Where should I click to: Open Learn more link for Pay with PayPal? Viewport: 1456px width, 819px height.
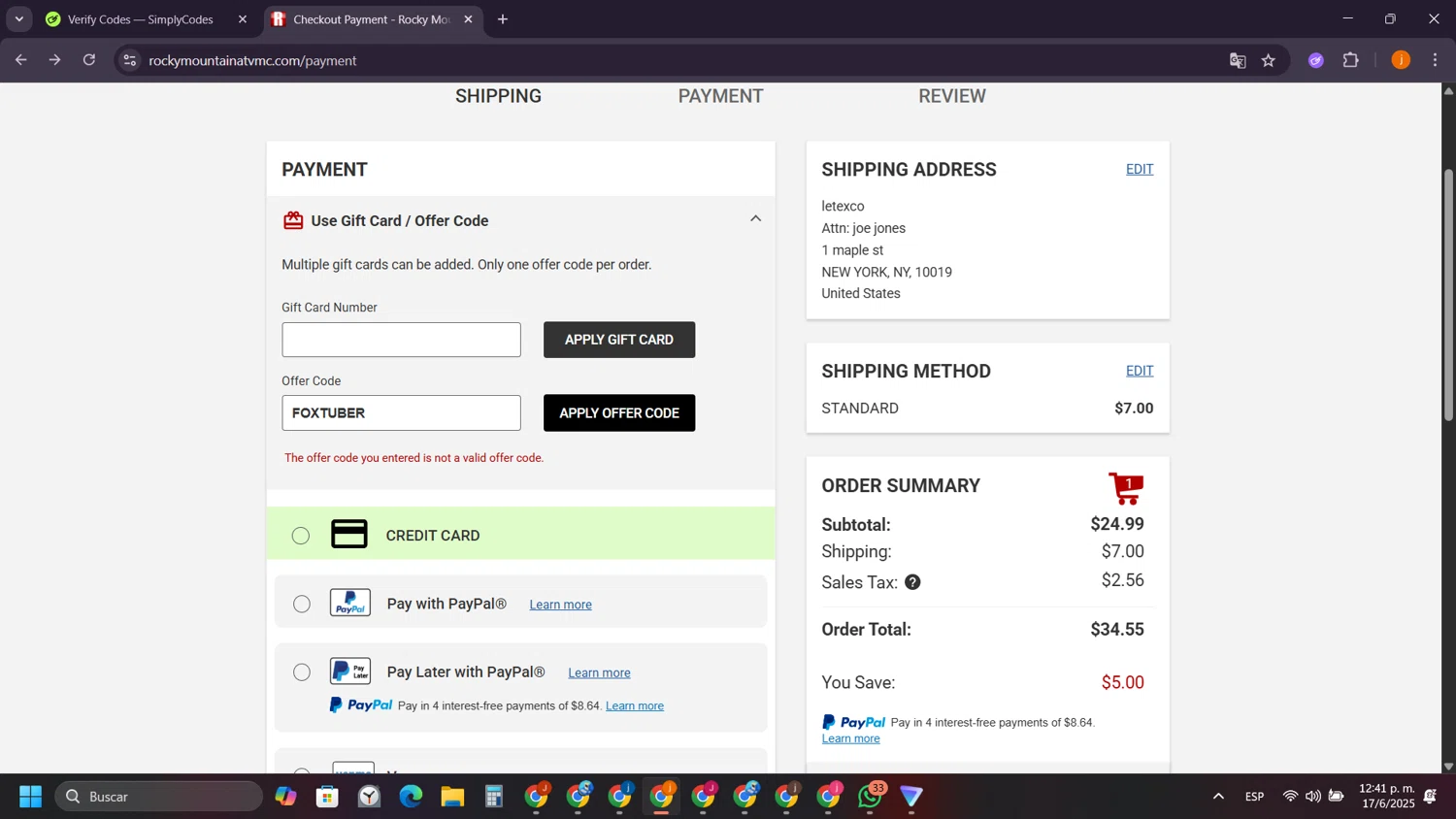(x=560, y=605)
